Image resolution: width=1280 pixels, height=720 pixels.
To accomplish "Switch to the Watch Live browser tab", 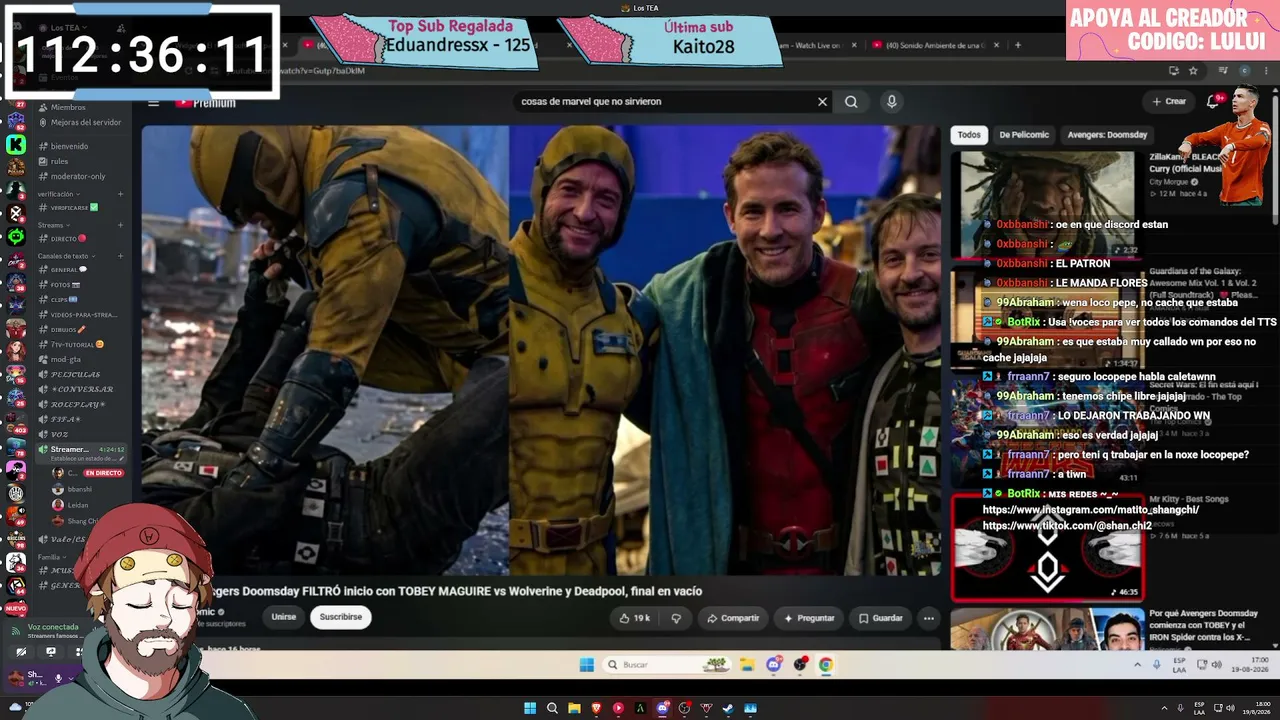I will (820, 45).
